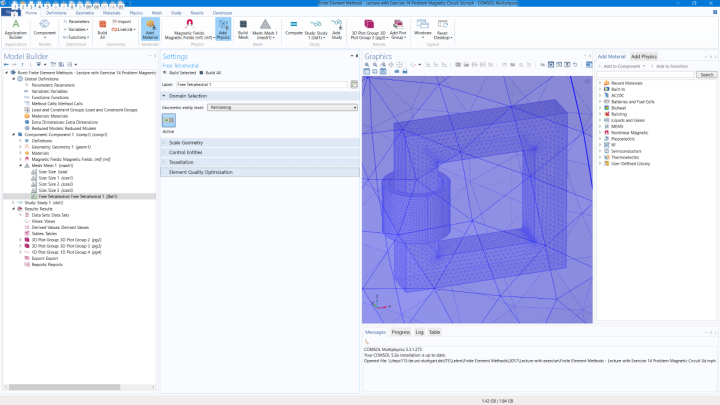
Task: Select 3D Plot Group 2 tree node
Action: [66, 240]
